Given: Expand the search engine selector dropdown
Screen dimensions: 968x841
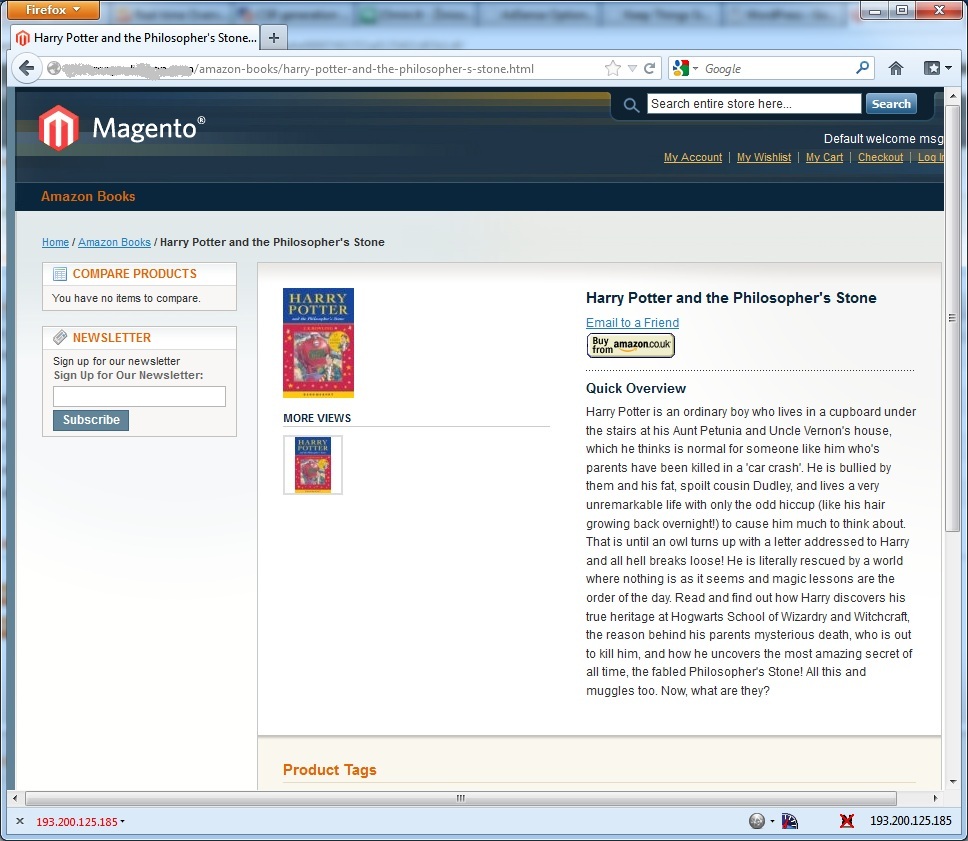Looking at the screenshot, I should coord(686,68).
